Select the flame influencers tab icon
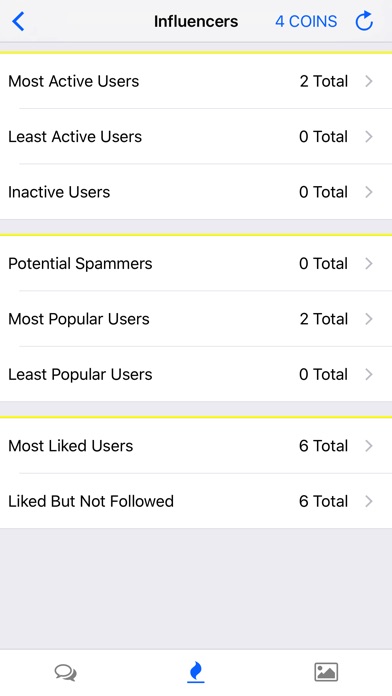 pyautogui.click(x=196, y=672)
